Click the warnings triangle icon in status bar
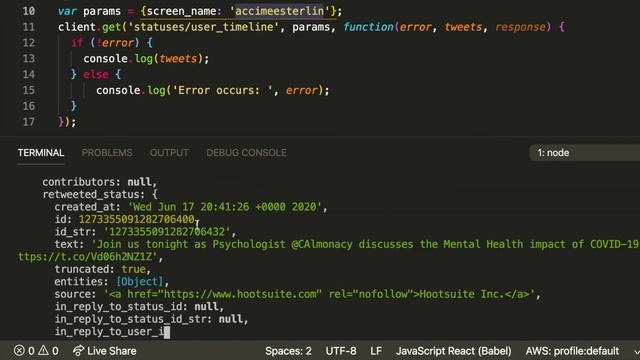The height and width of the screenshot is (360, 640). click(x=43, y=351)
